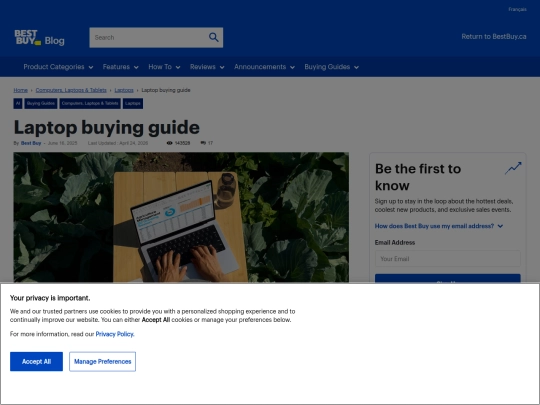
Task: Select the 'Laptops' category tag
Action: tap(133, 103)
